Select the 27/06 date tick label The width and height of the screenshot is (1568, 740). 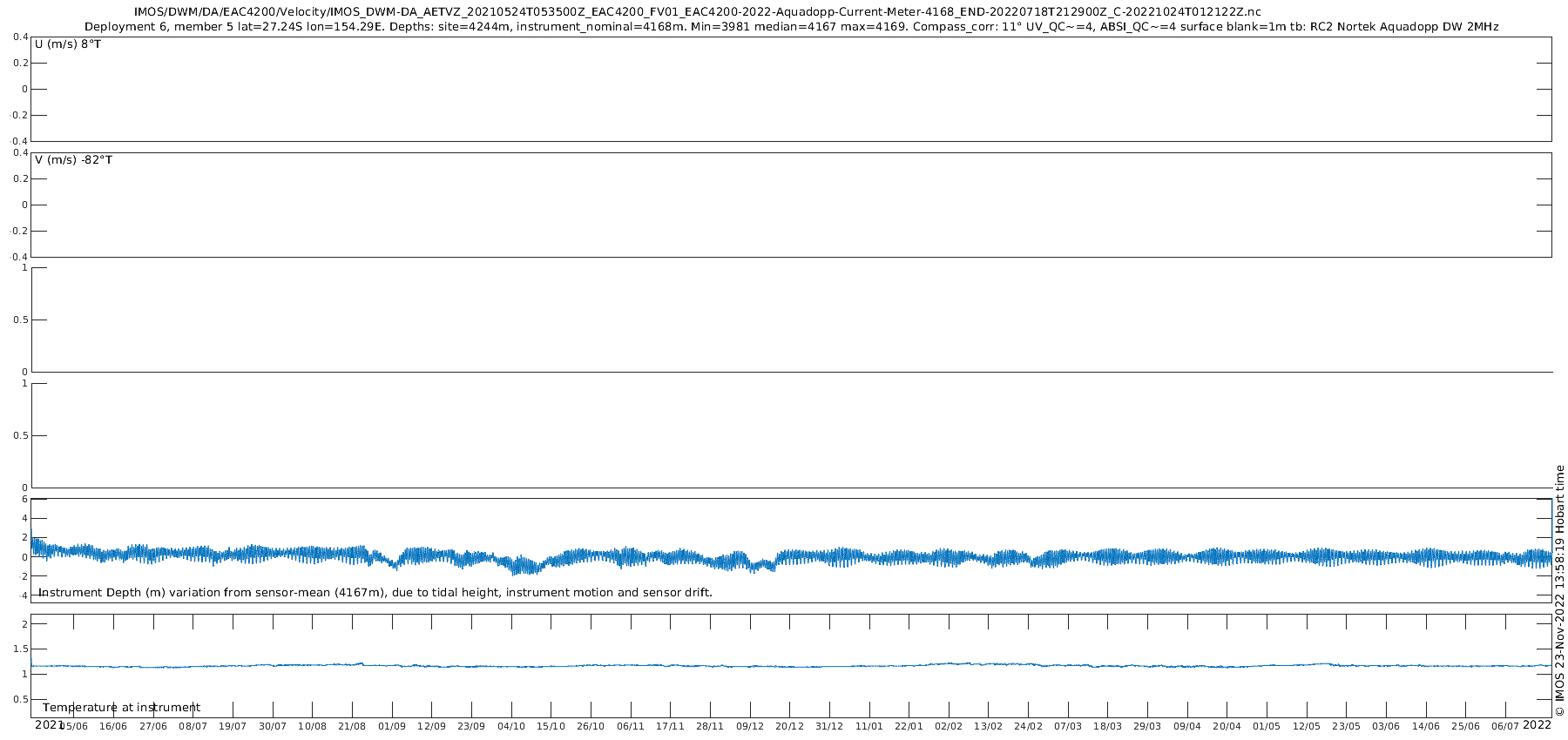[153, 726]
